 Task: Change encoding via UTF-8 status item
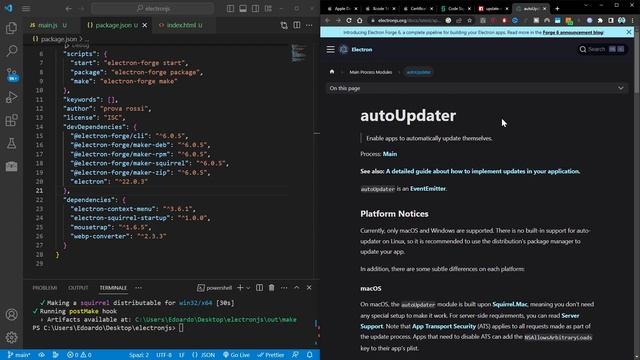[164, 355]
